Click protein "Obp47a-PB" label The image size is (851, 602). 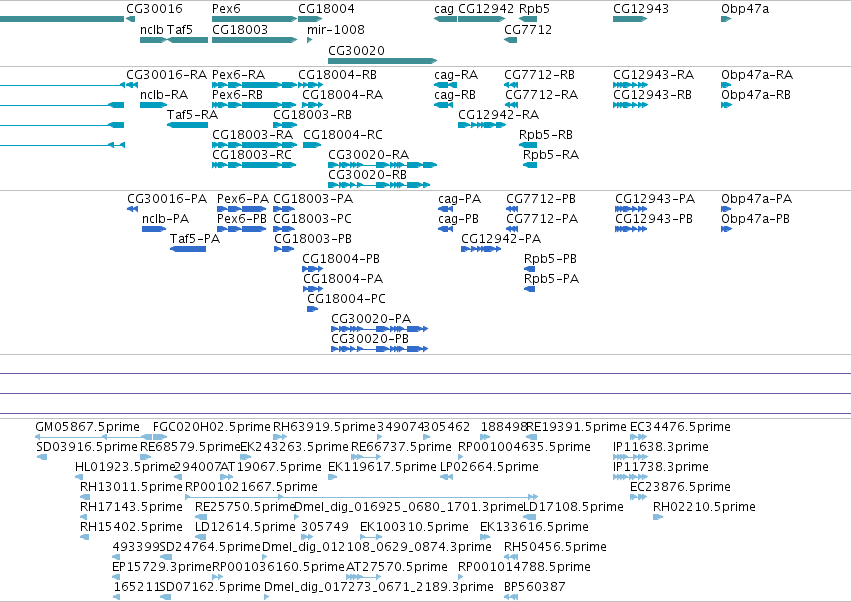[x=755, y=219]
